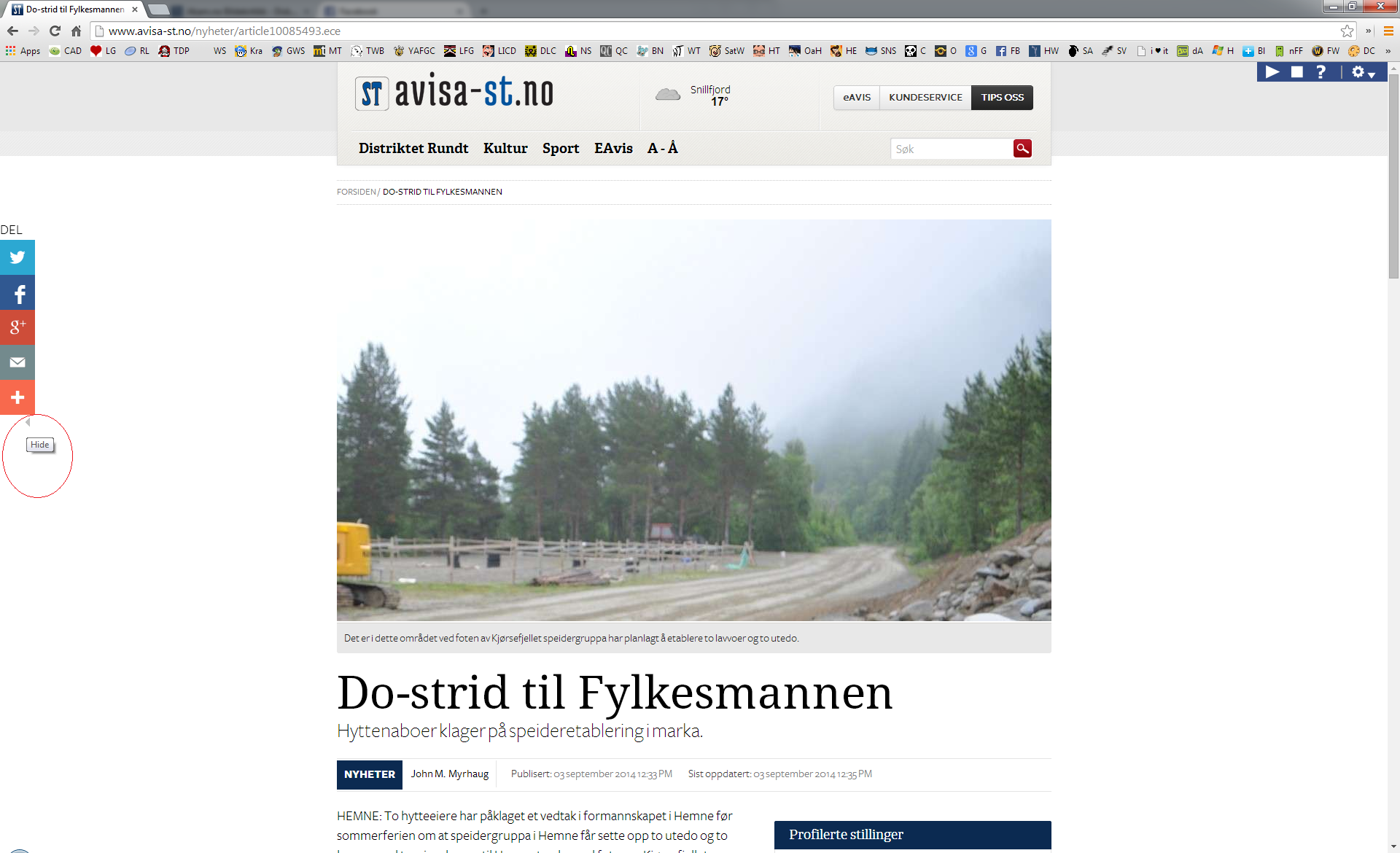
Task: Open EAvis nav menu item
Action: 613,148
